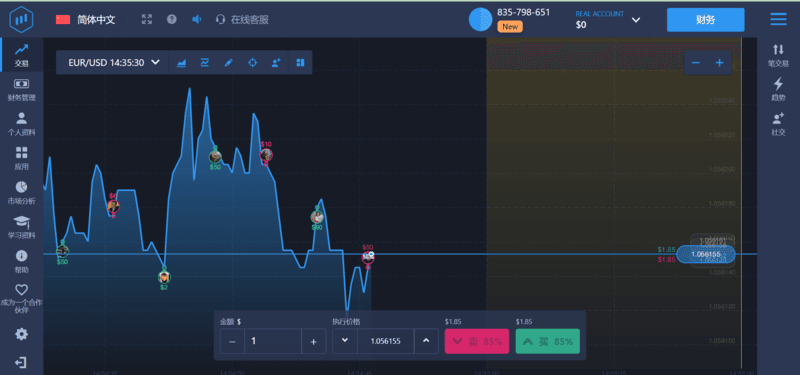Click the red 卖 85% sell button
Screen dimensions: 800x375
pos(477,341)
